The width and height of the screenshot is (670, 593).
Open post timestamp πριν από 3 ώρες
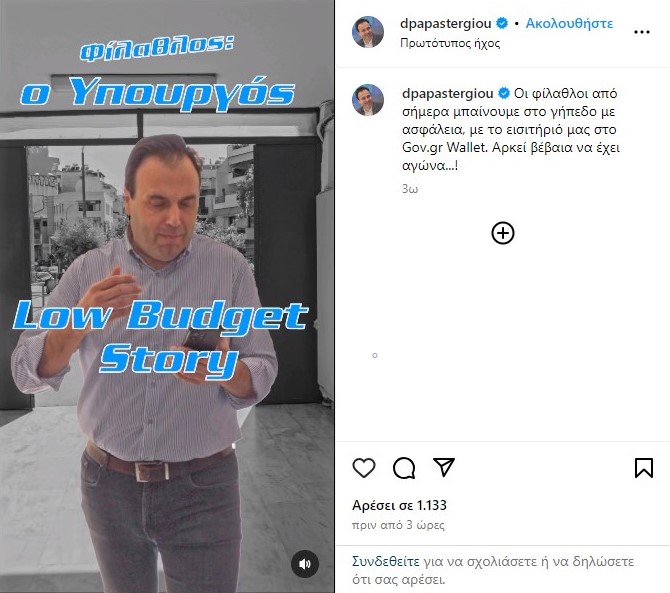pos(398,525)
